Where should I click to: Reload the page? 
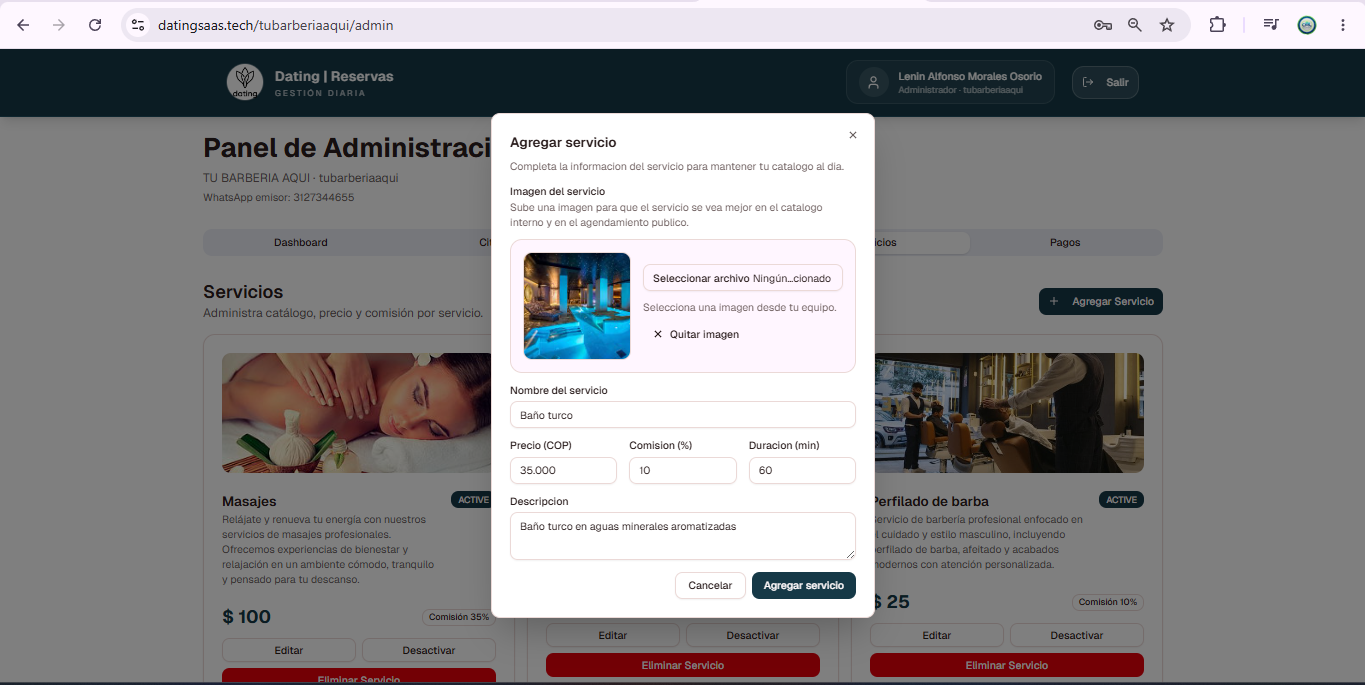tap(95, 25)
